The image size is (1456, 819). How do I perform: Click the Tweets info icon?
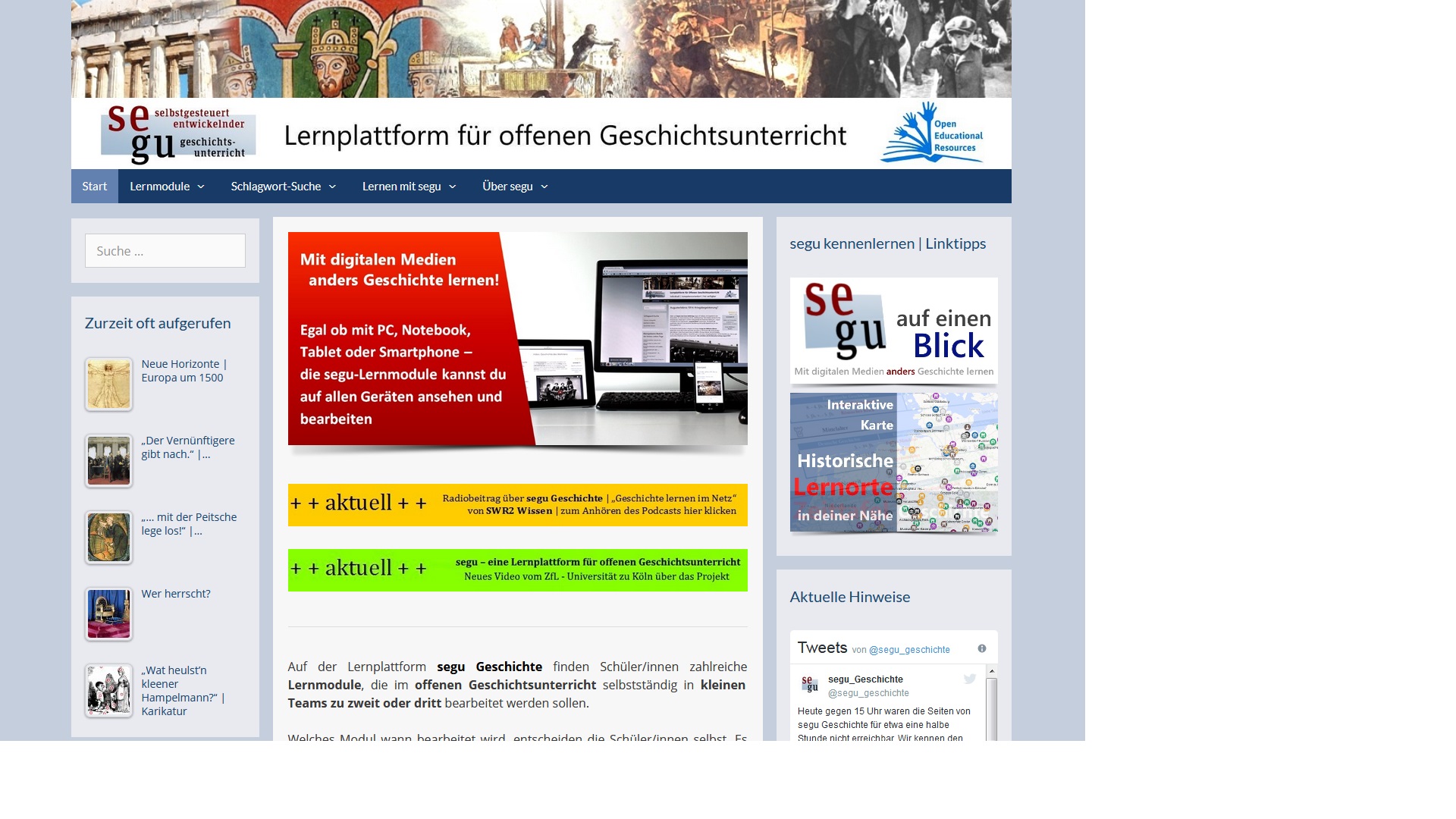[982, 648]
